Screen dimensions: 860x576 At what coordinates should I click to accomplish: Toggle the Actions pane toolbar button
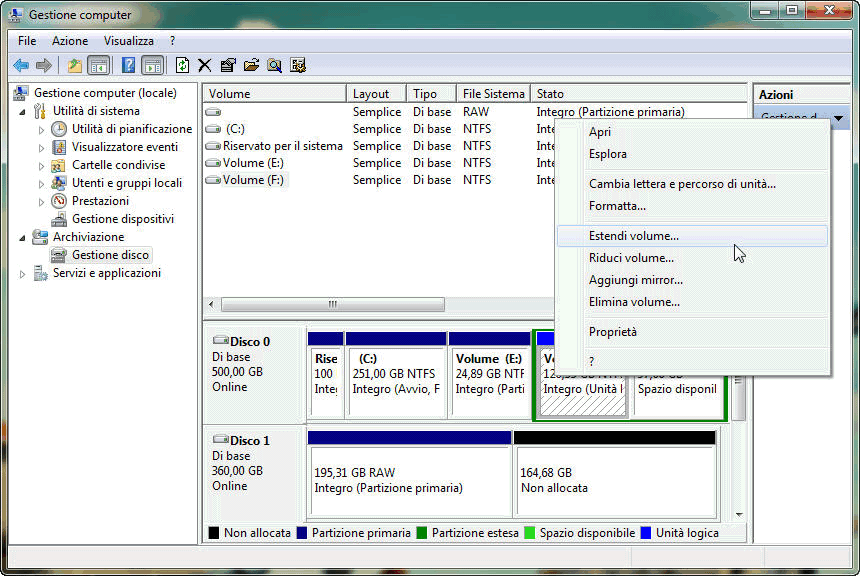coord(152,65)
